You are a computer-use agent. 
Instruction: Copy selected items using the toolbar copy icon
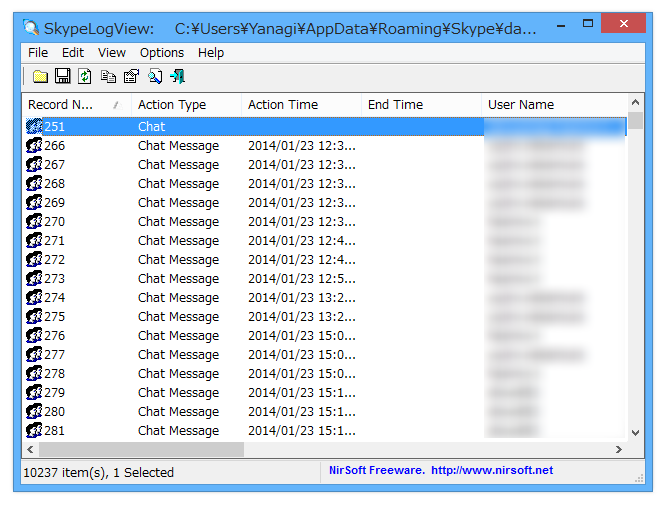point(108,76)
